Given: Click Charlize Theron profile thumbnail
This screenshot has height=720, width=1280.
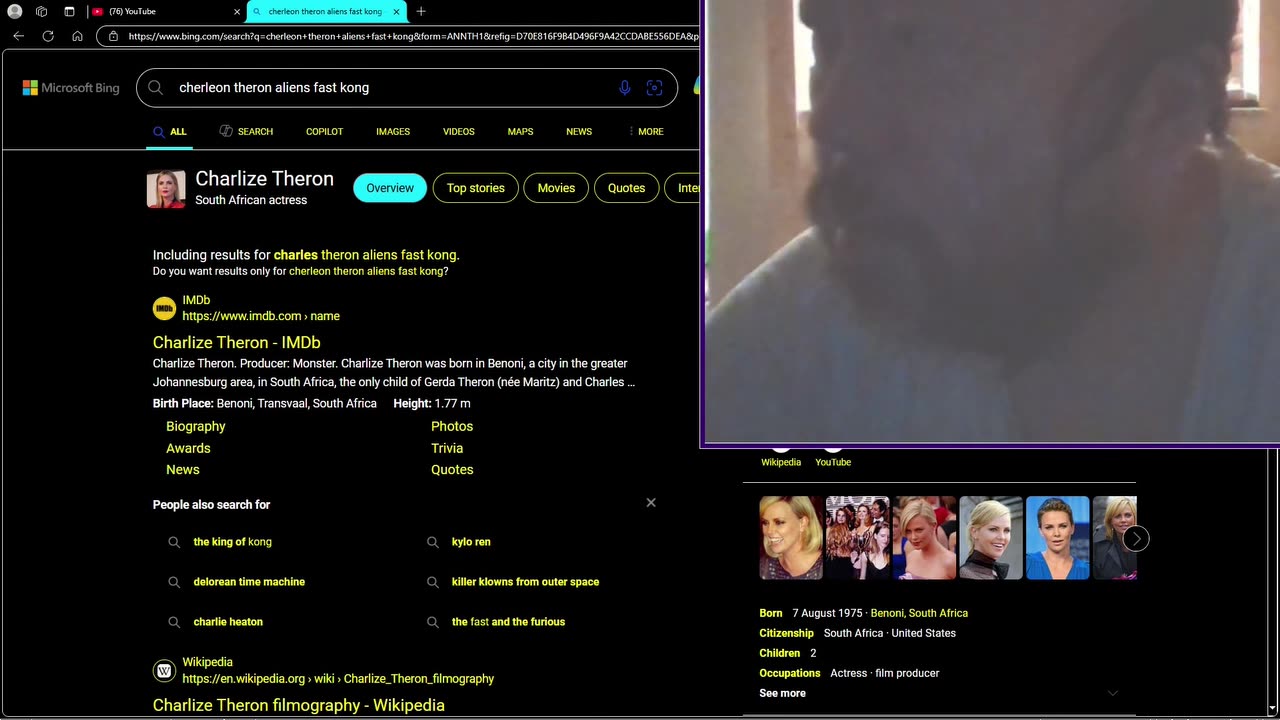Looking at the screenshot, I should [x=166, y=189].
